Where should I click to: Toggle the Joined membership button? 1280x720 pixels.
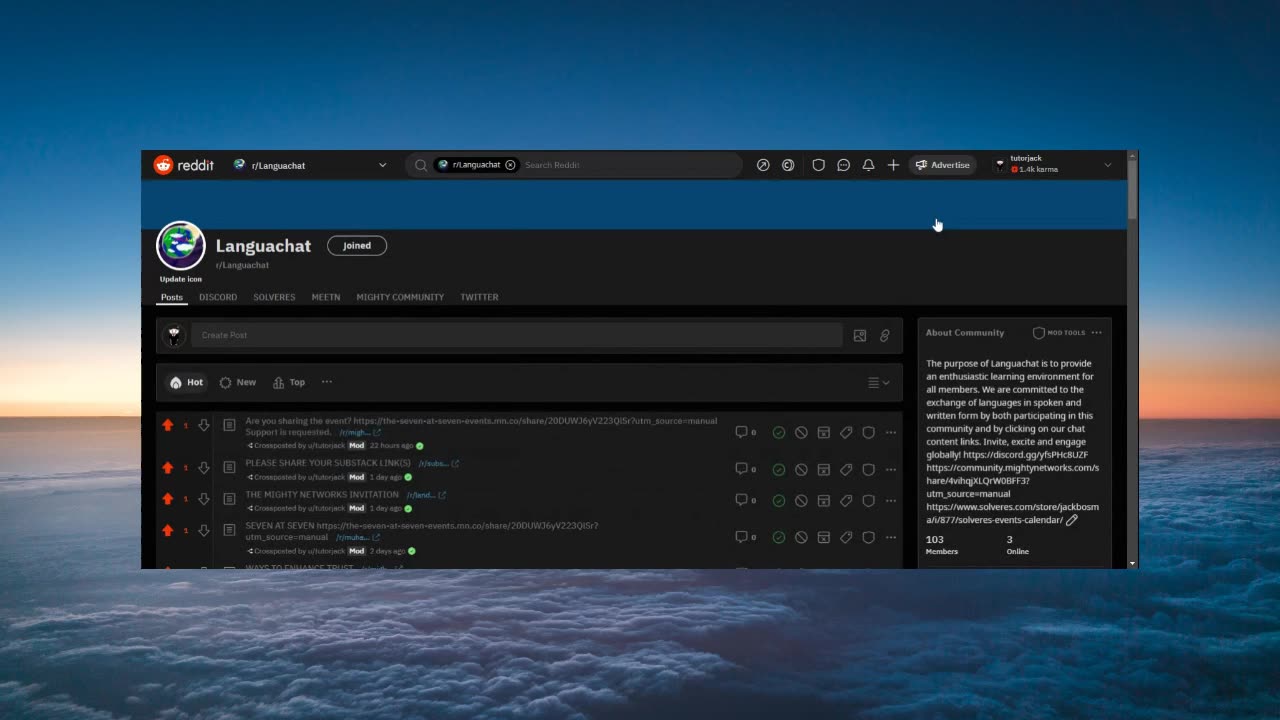point(357,245)
